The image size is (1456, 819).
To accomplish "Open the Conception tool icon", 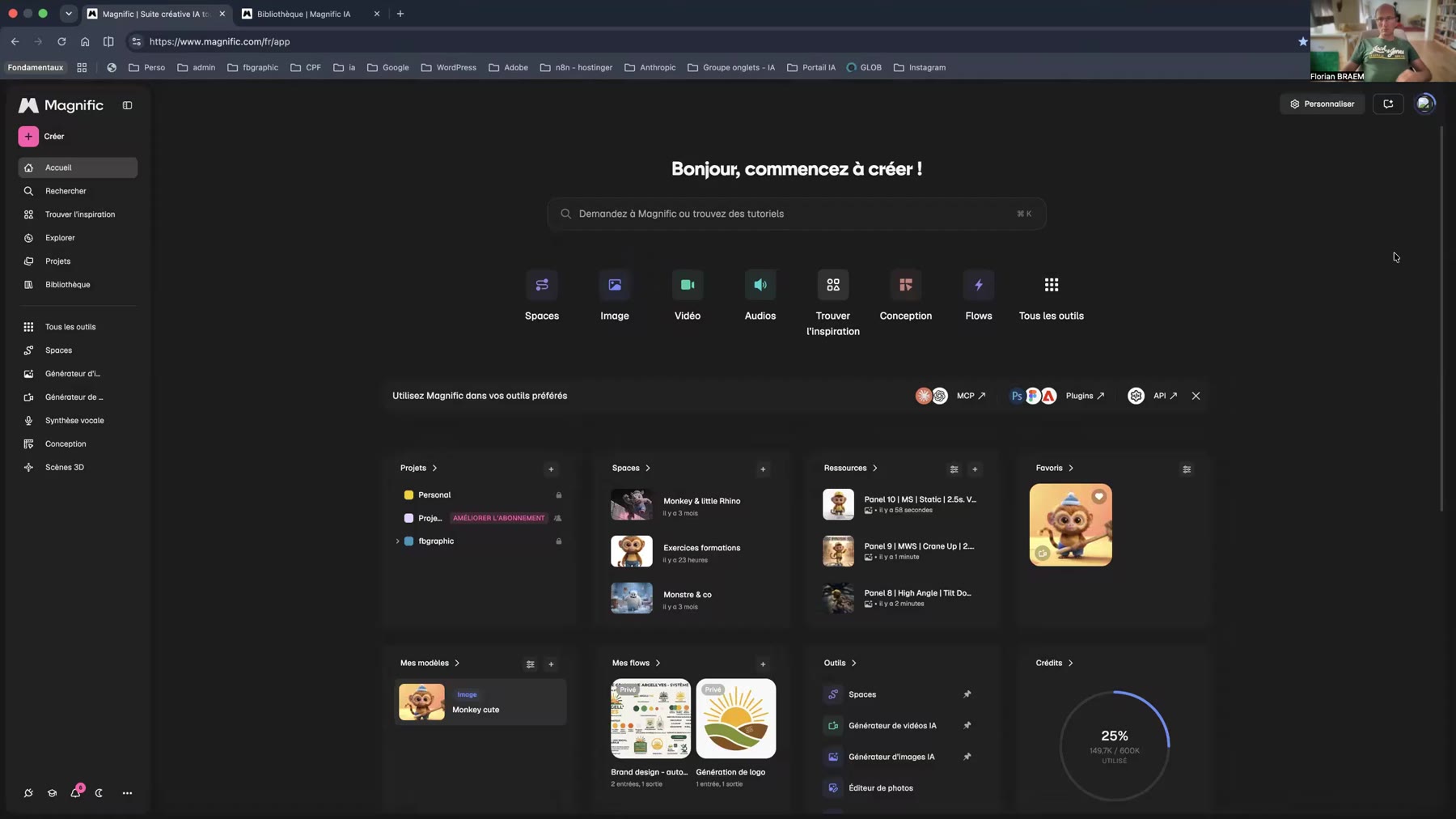I will (906, 285).
